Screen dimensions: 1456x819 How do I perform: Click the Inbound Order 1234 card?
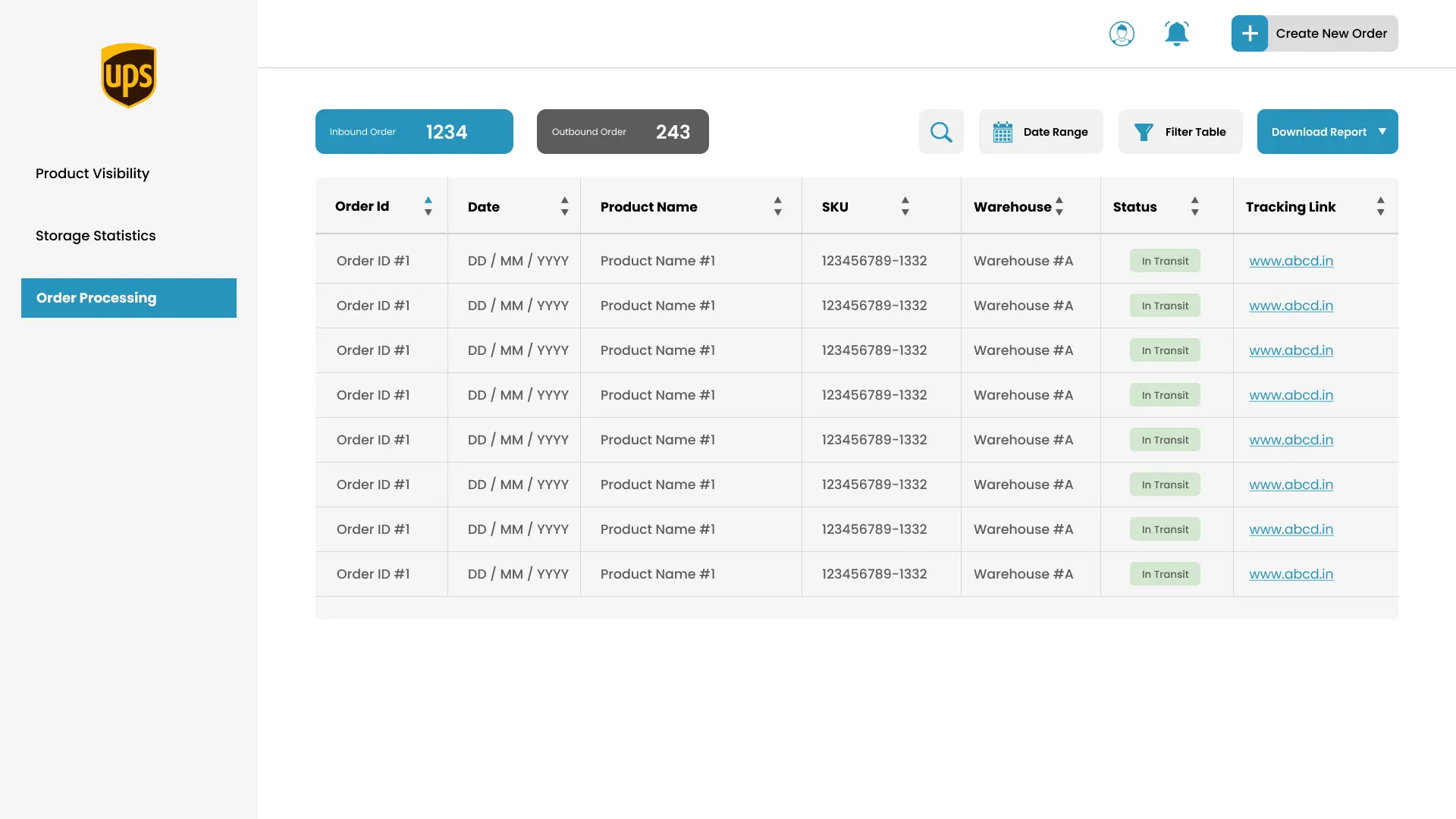click(414, 131)
